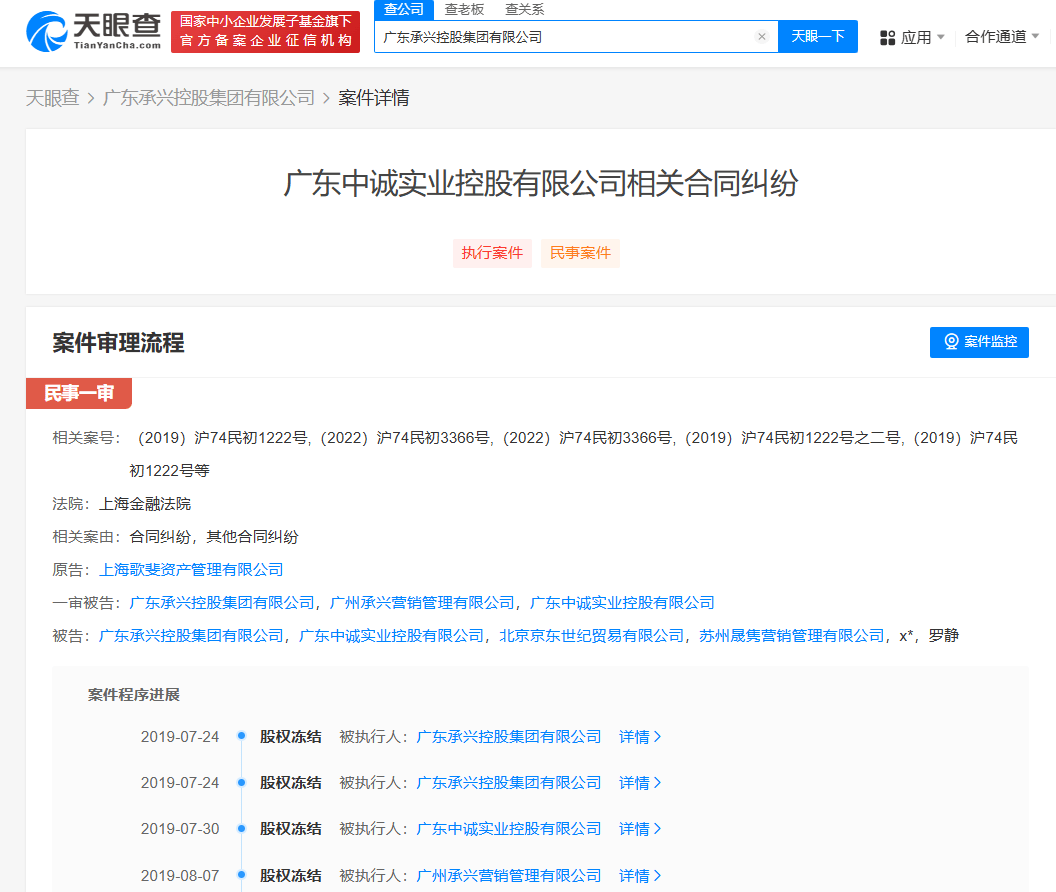The width and height of the screenshot is (1056, 892).
Task: Click the 2019-07-30 timeline dot
Action: pyautogui.click(x=241, y=828)
